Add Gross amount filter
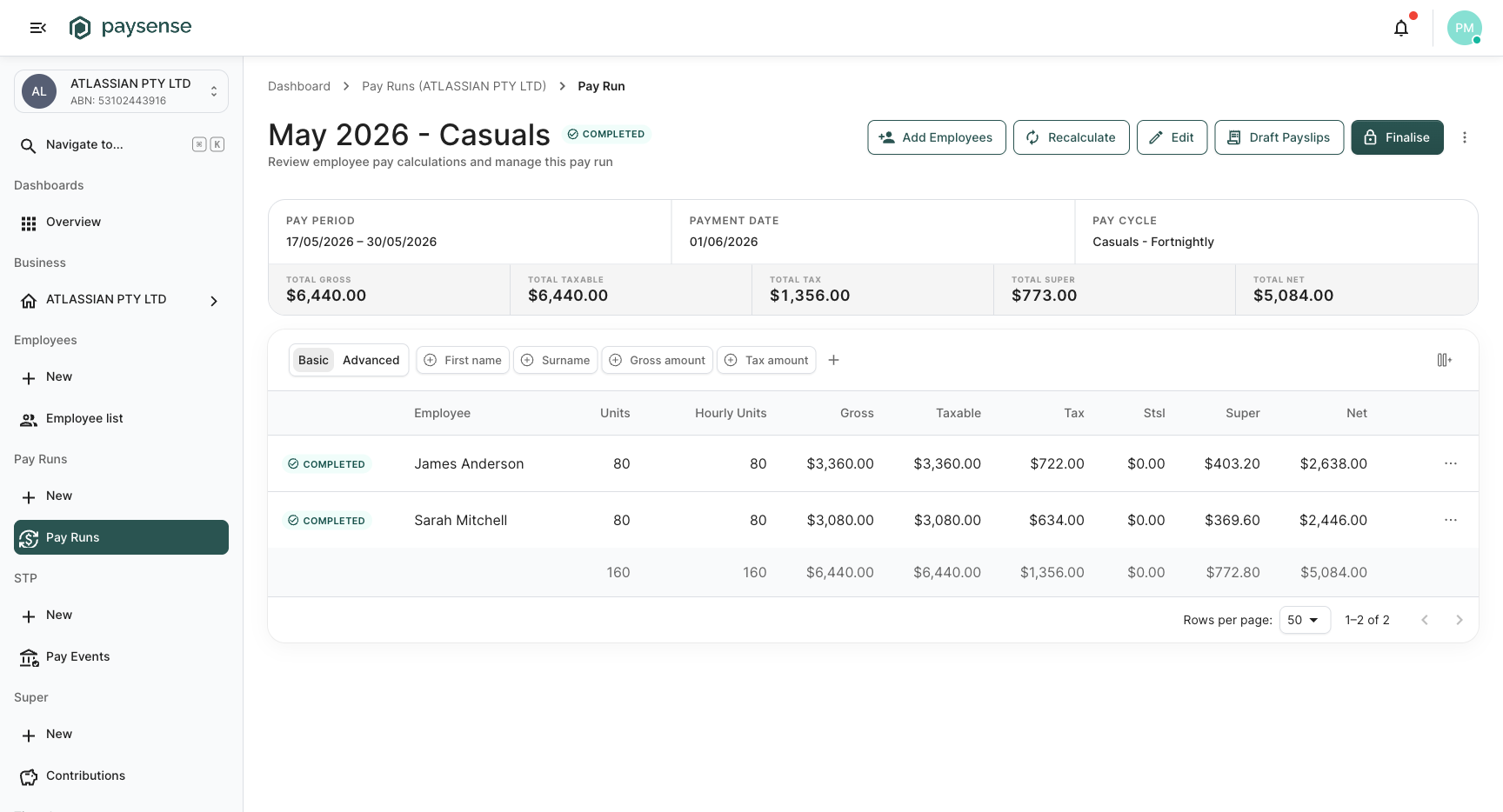Image resolution: width=1503 pixels, height=812 pixels. [658, 360]
